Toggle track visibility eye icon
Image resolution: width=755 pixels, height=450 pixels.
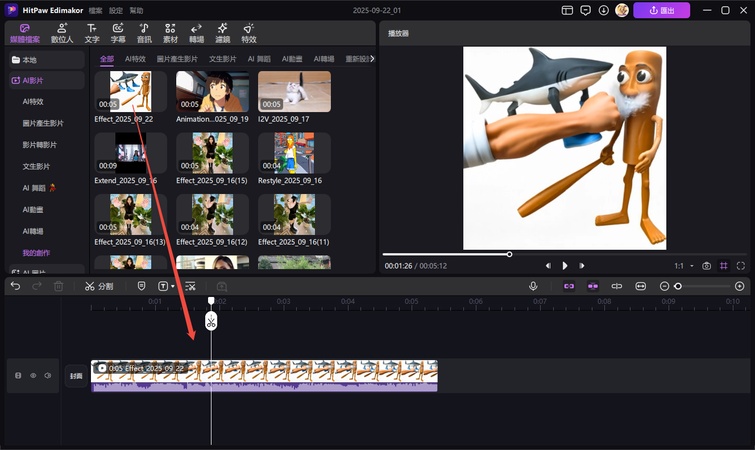(x=33, y=375)
